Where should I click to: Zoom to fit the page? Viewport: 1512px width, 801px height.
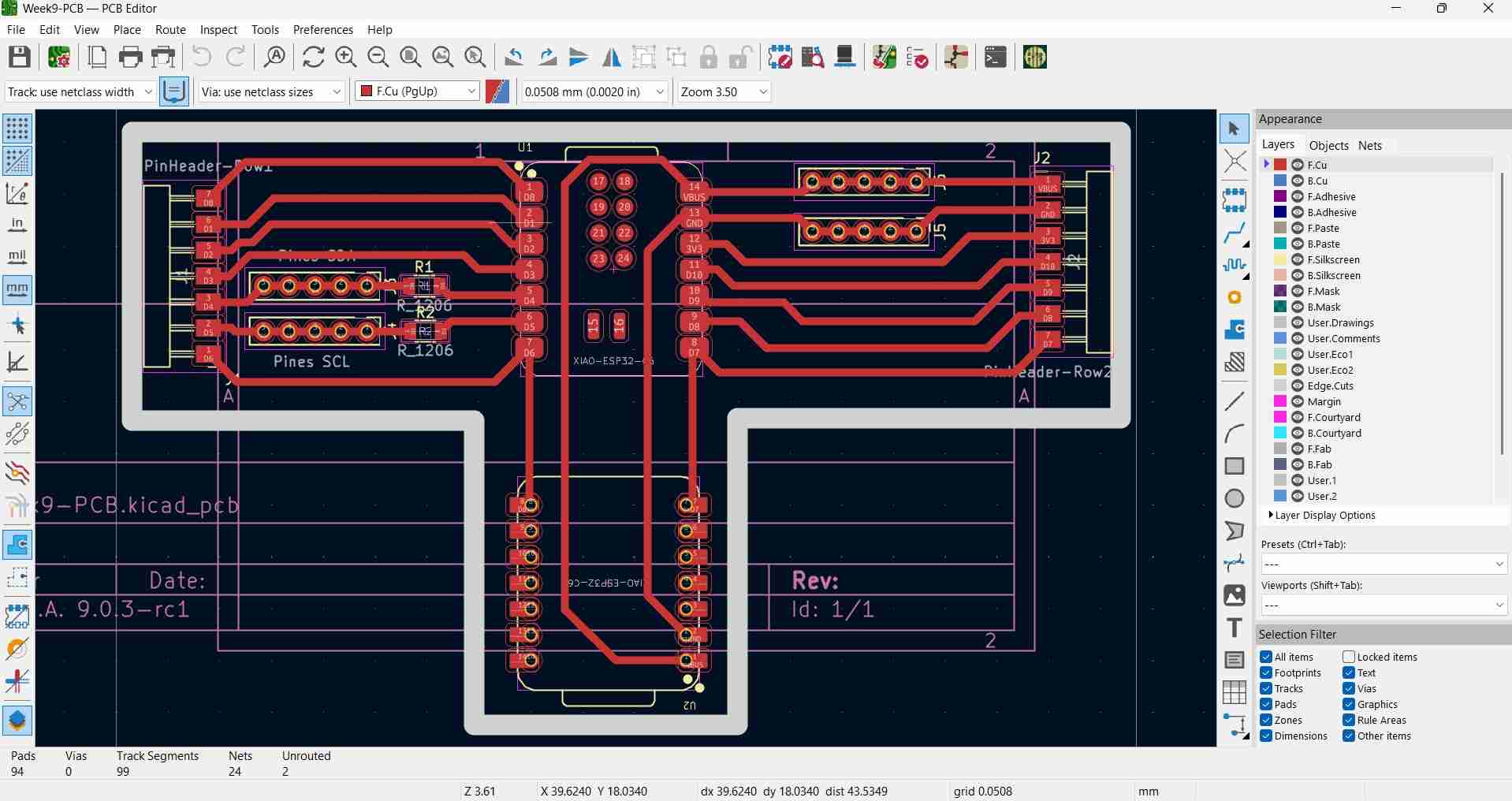[410, 57]
